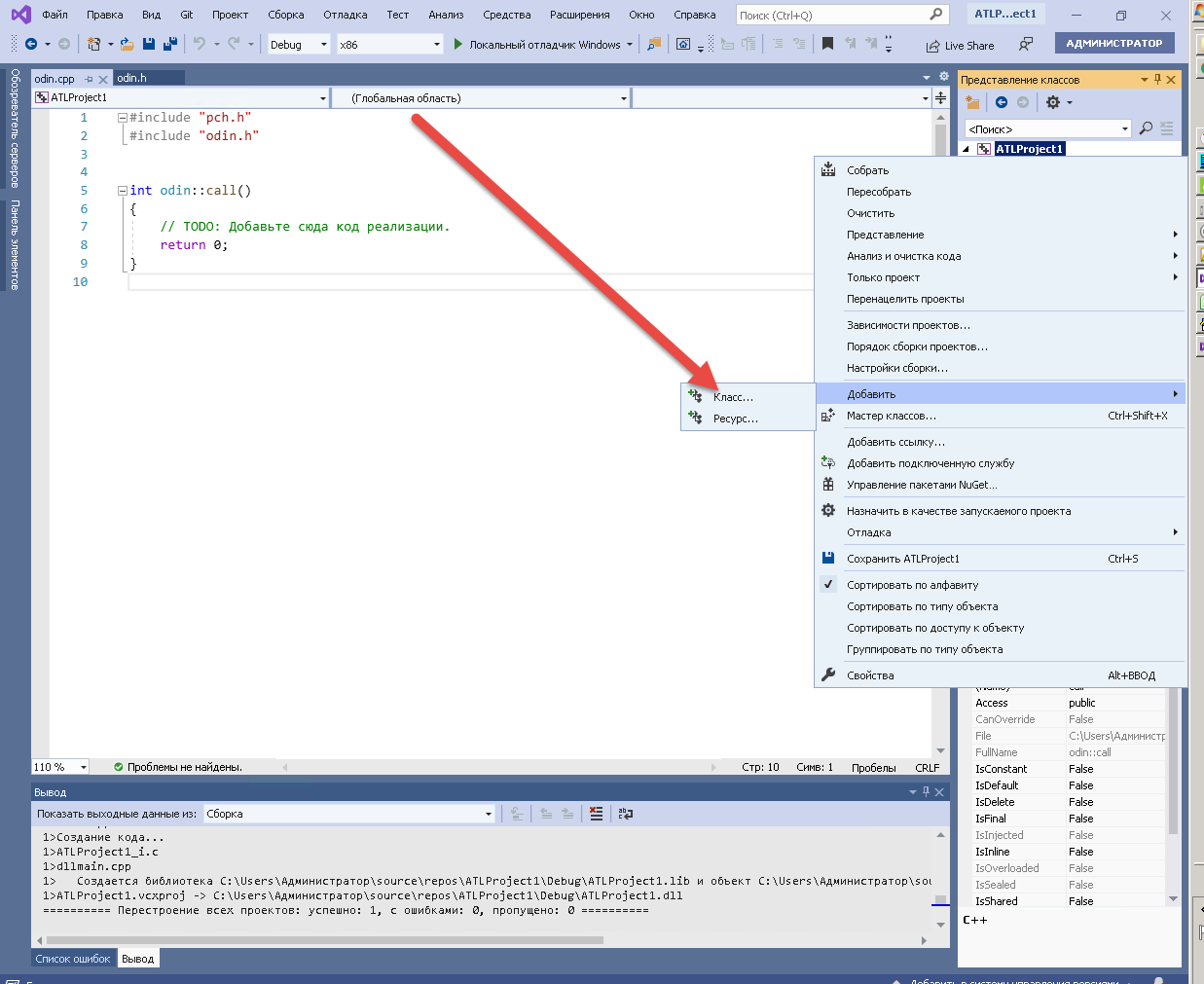Click the Visual Studio logo icon
This screenshot has height=984, width=1204.
coord(20,15)
